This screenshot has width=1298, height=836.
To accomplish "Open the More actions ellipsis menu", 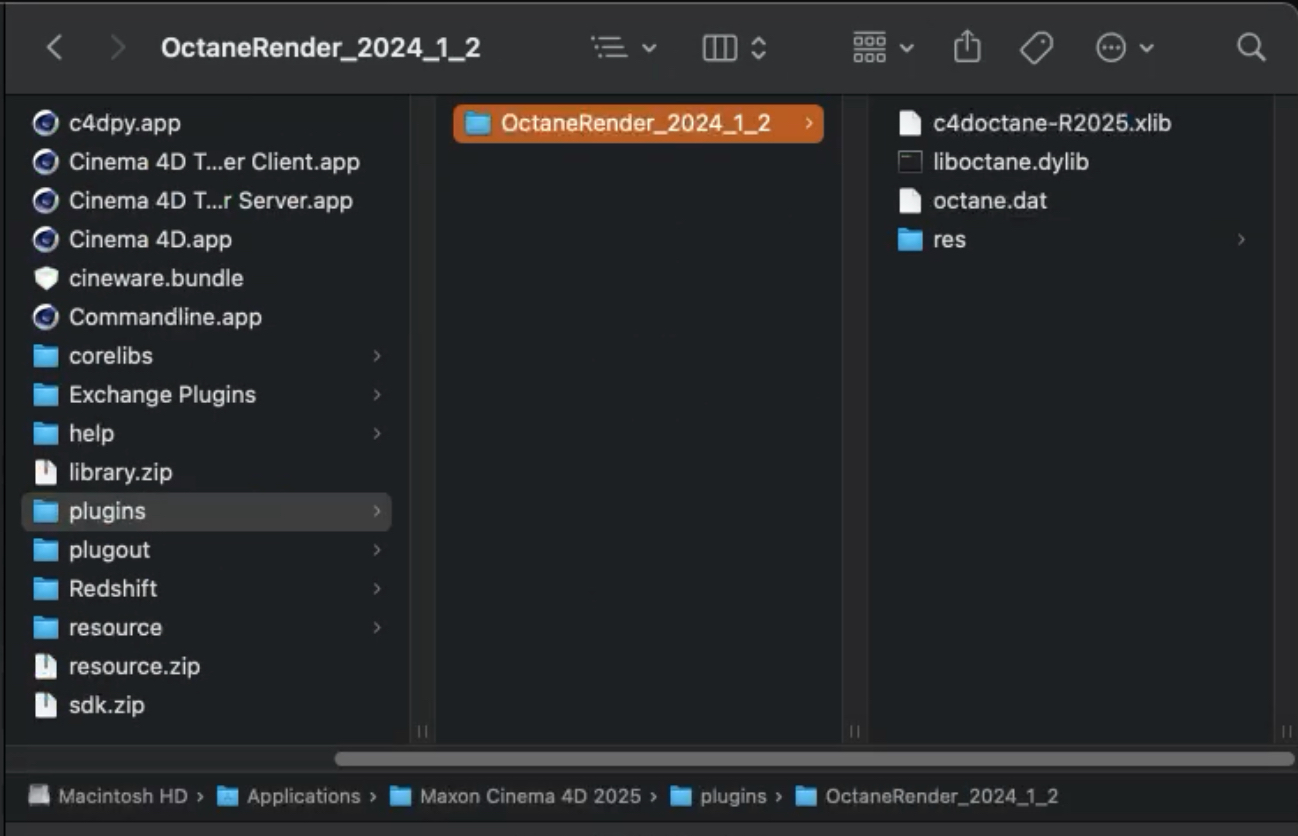I will point(1125,47).
